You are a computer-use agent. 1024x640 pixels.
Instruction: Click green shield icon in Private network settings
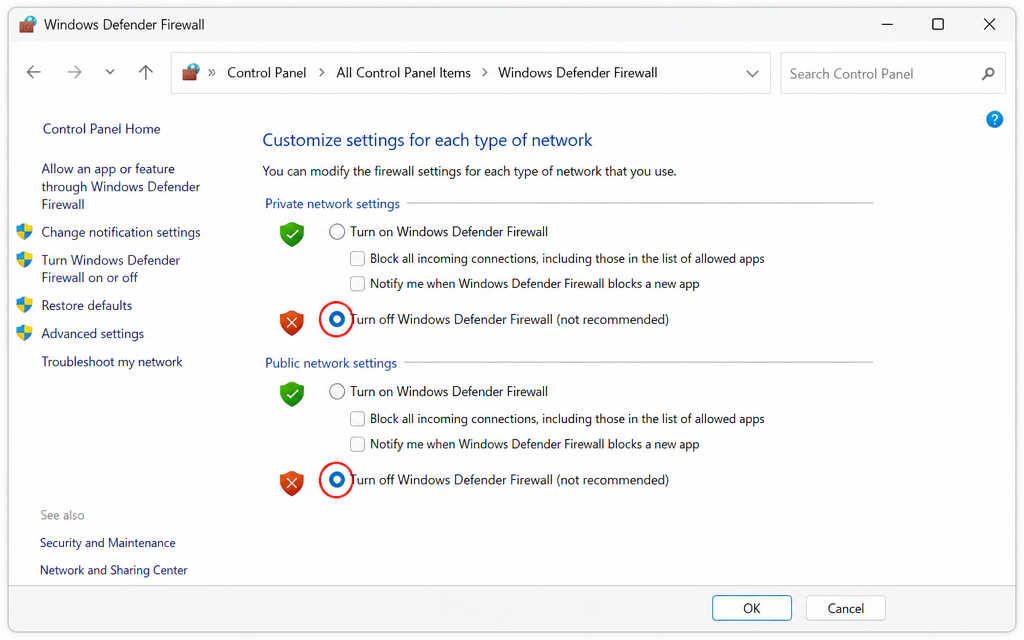tap(292, 234)
